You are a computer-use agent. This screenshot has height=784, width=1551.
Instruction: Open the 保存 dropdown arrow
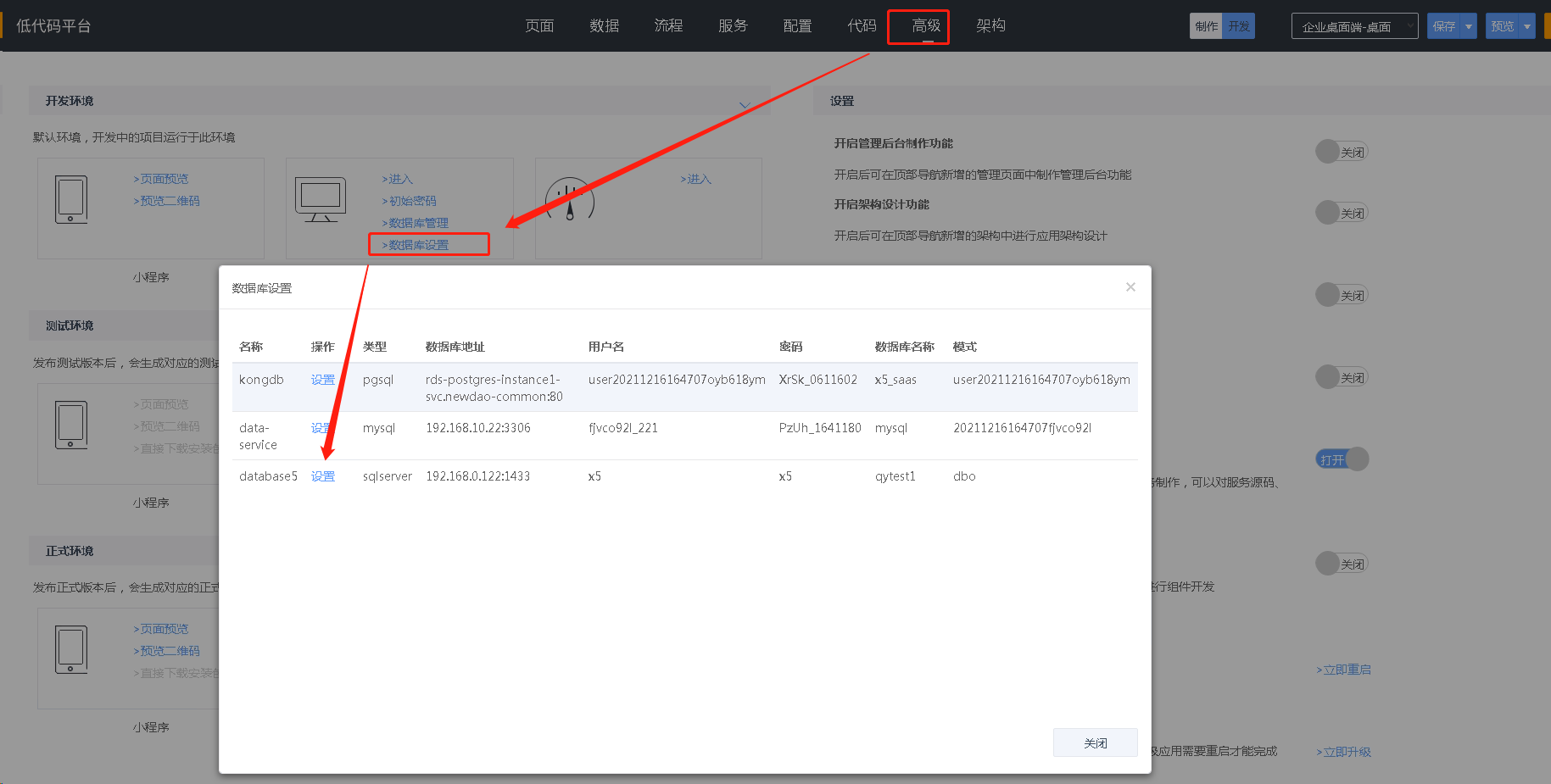pos(1469,26)
